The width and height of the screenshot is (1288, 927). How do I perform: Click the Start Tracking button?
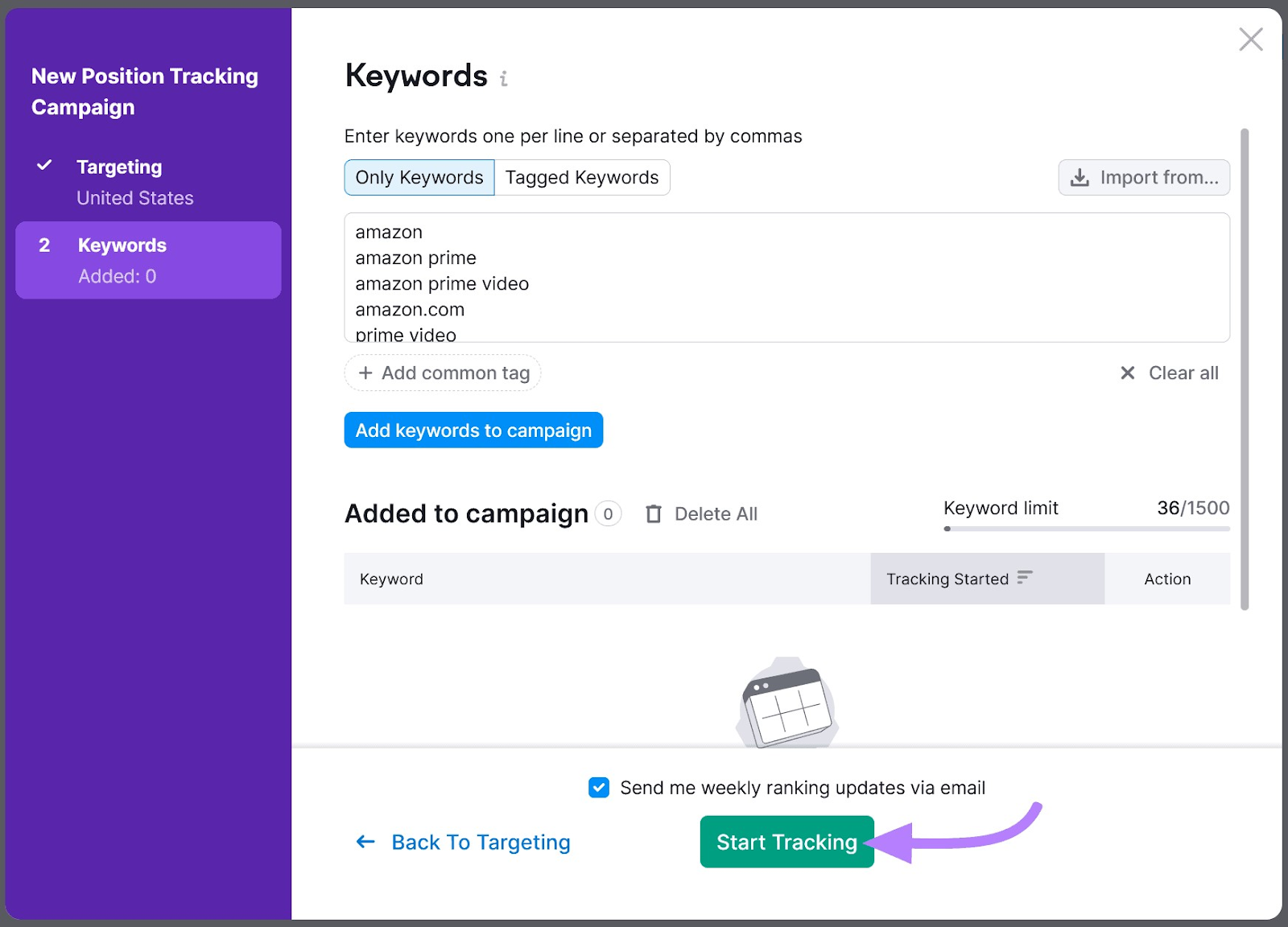(x=786, y=842)
